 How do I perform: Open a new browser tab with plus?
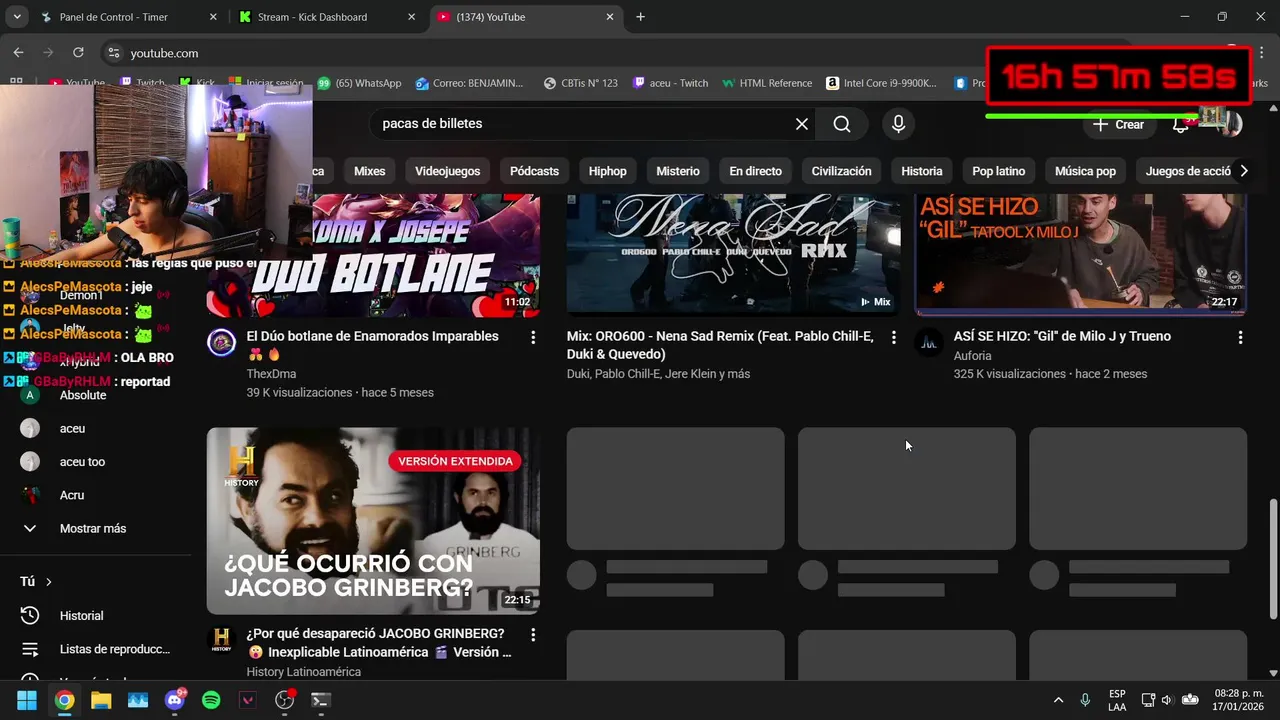coord(640,17)
